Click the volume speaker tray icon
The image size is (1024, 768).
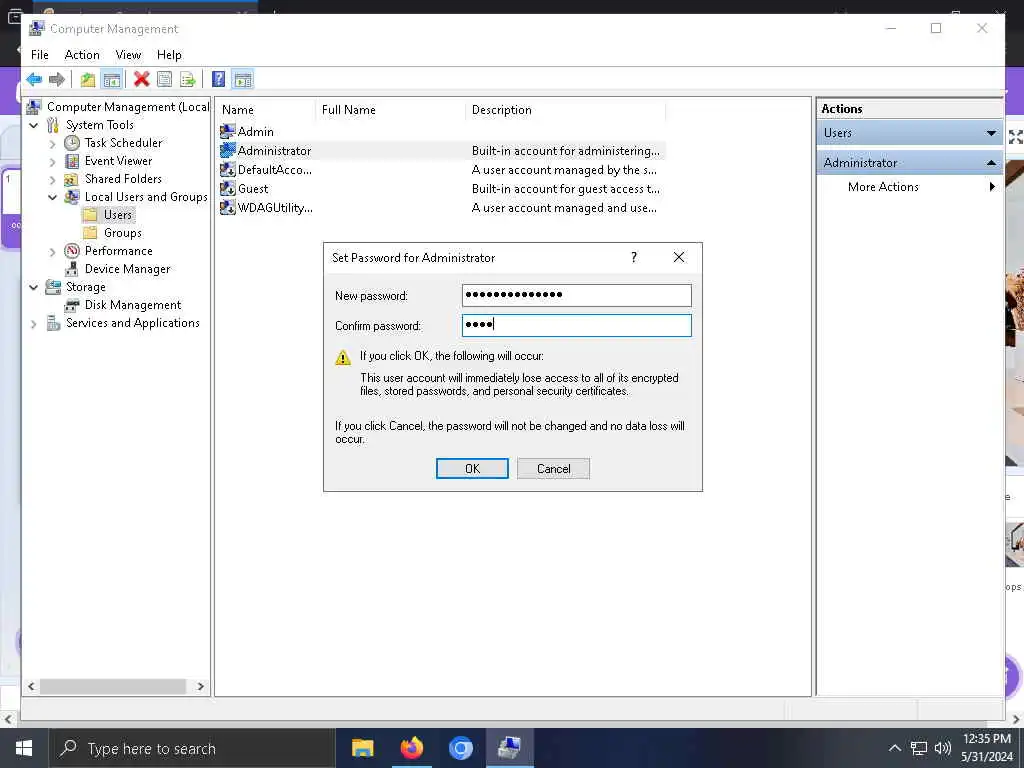(942, 748)
